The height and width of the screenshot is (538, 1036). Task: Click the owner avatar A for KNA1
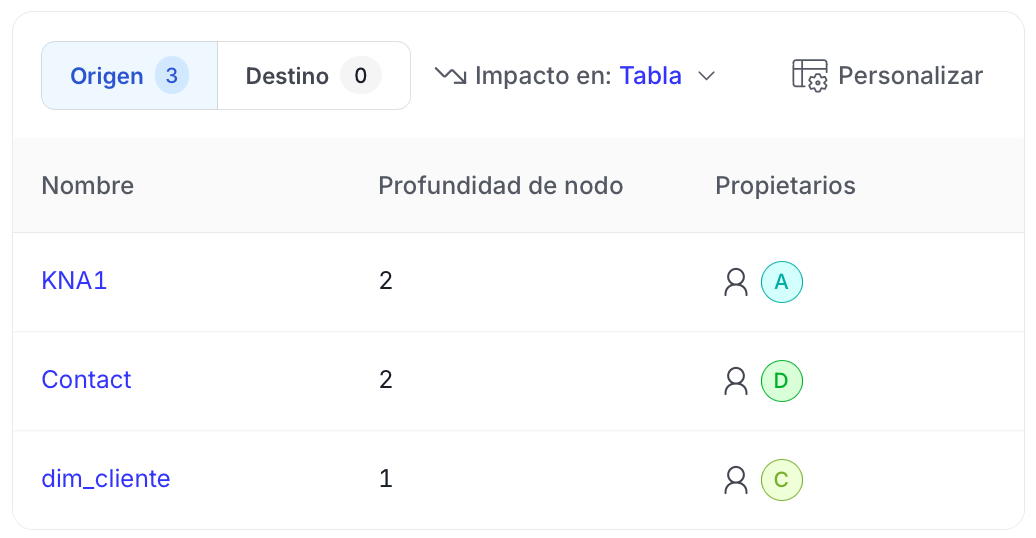click(x=782, y=282)
